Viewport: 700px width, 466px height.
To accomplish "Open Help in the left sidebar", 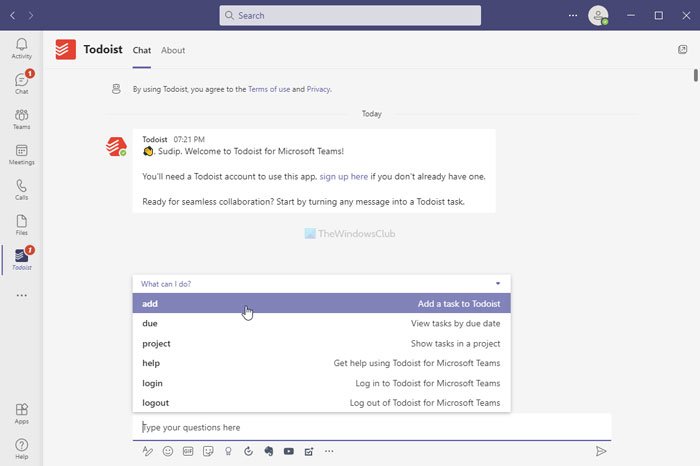I will 21,449.
